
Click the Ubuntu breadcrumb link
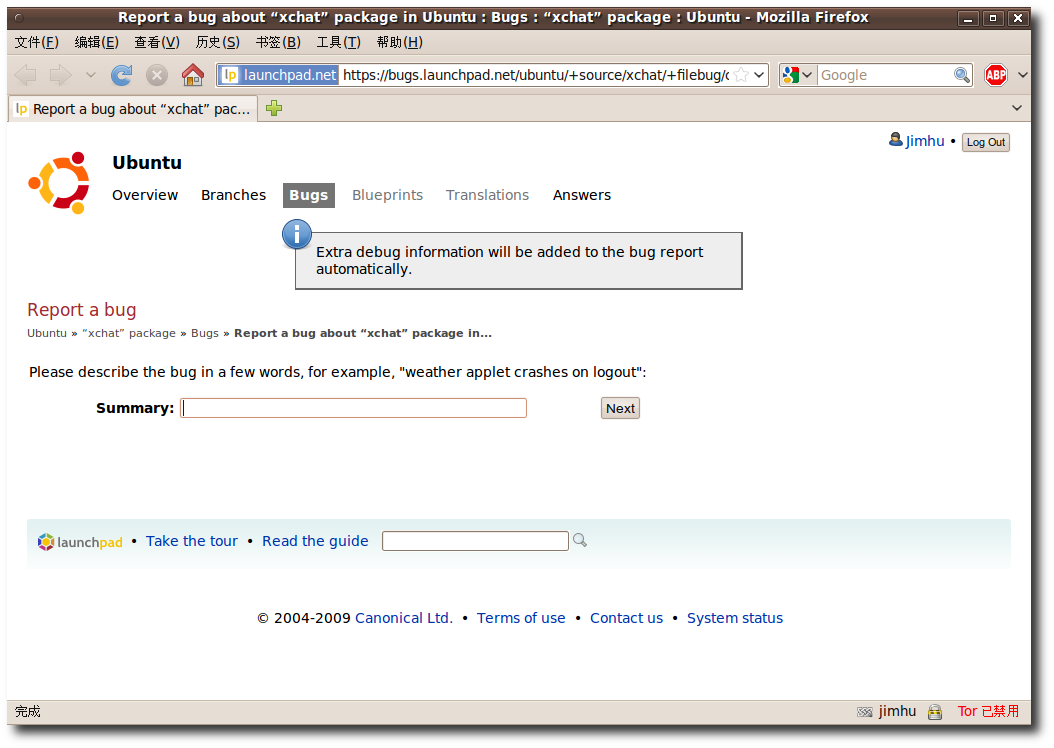(x=46, y=333)
